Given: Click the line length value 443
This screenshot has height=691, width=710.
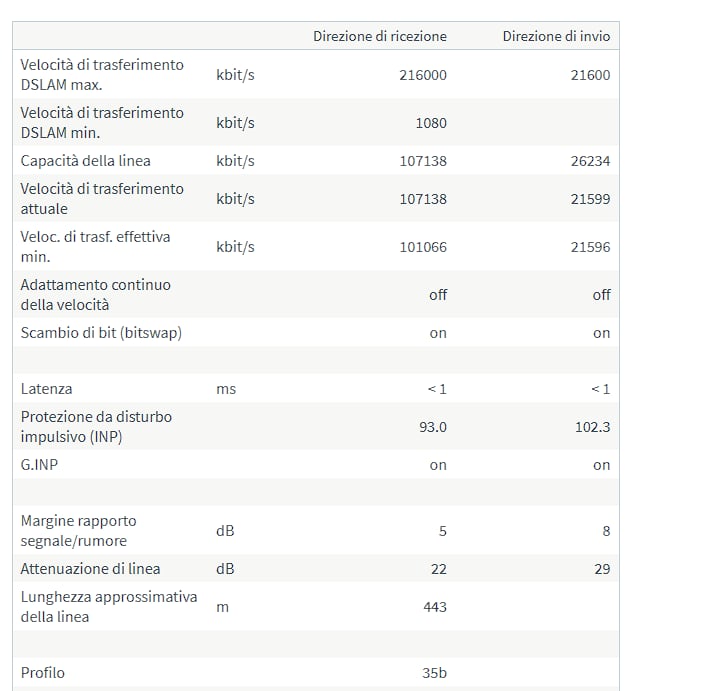Looking at the screenshot, I should point(435,607).
